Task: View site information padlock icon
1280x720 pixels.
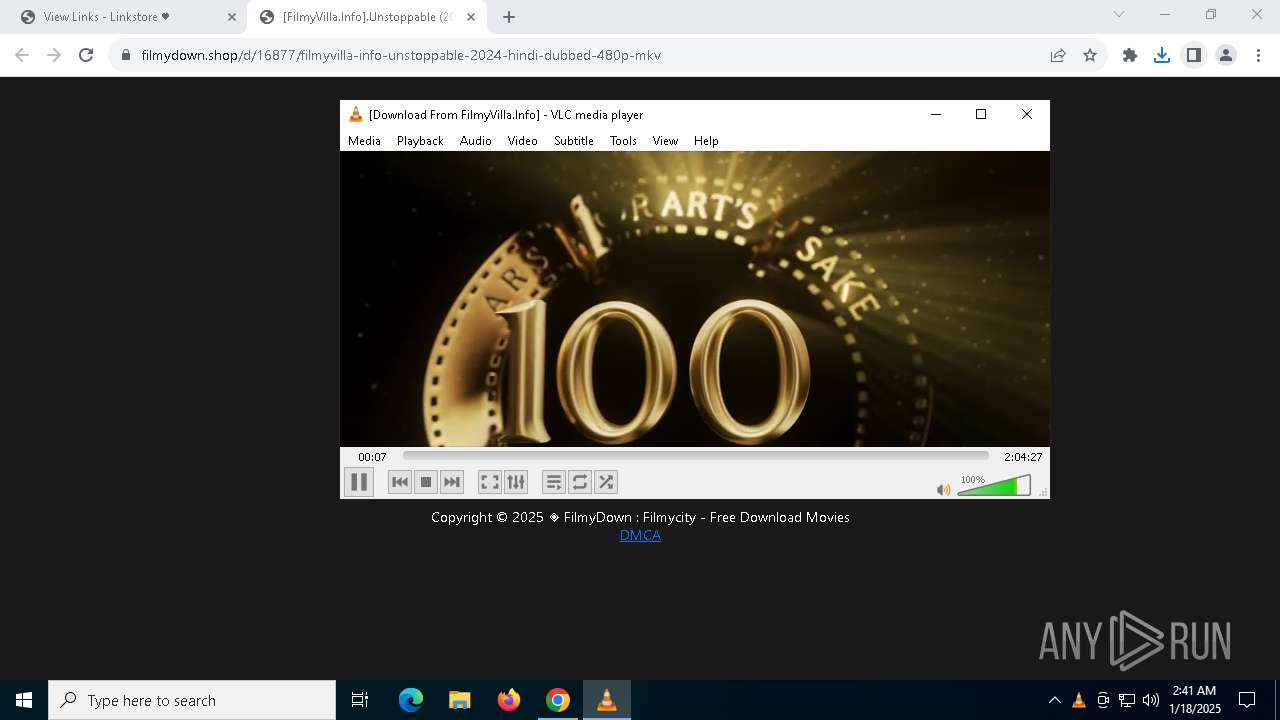Action: point(126,55)
